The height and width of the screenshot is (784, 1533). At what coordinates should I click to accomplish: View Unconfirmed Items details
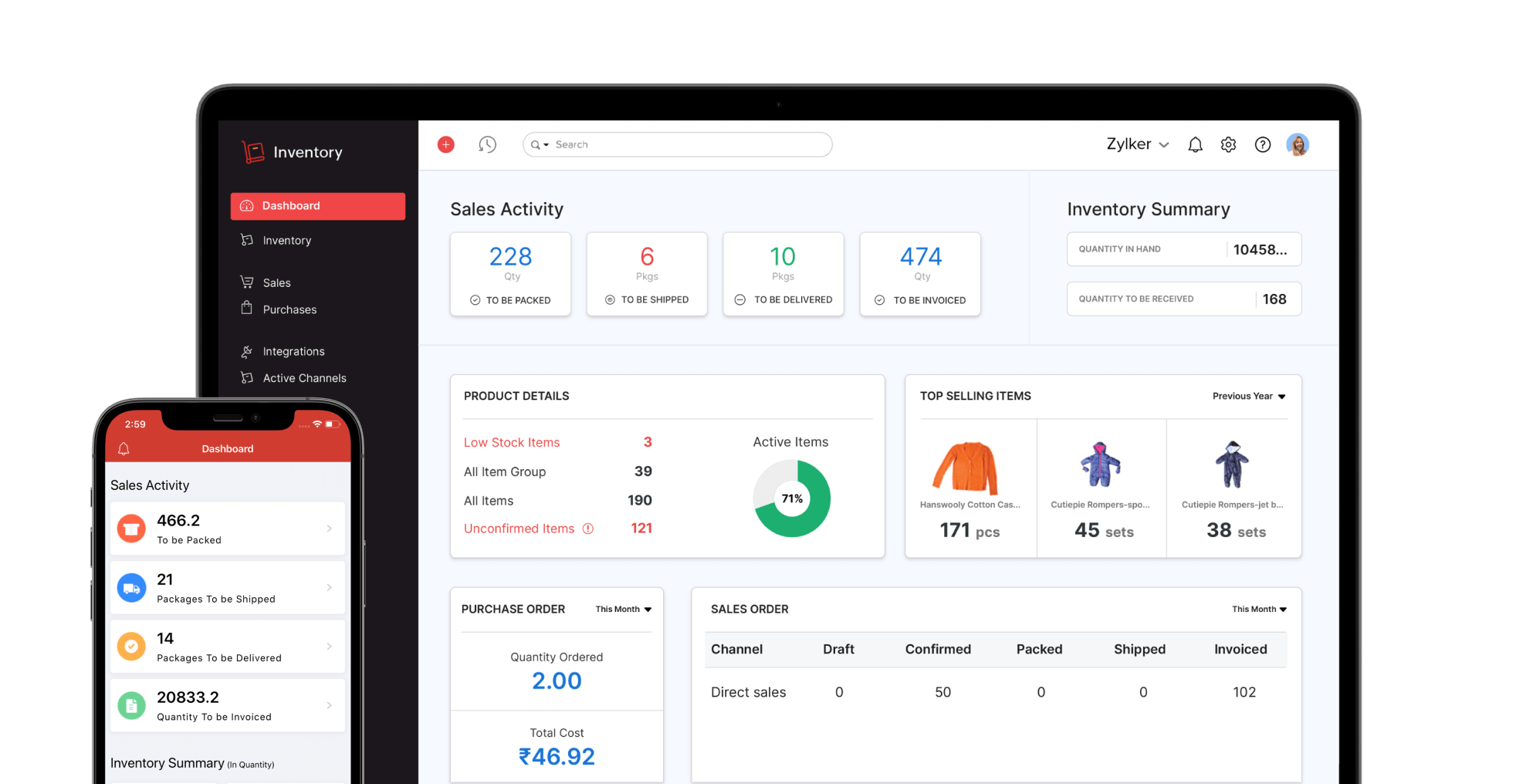[x=519, y=529]
